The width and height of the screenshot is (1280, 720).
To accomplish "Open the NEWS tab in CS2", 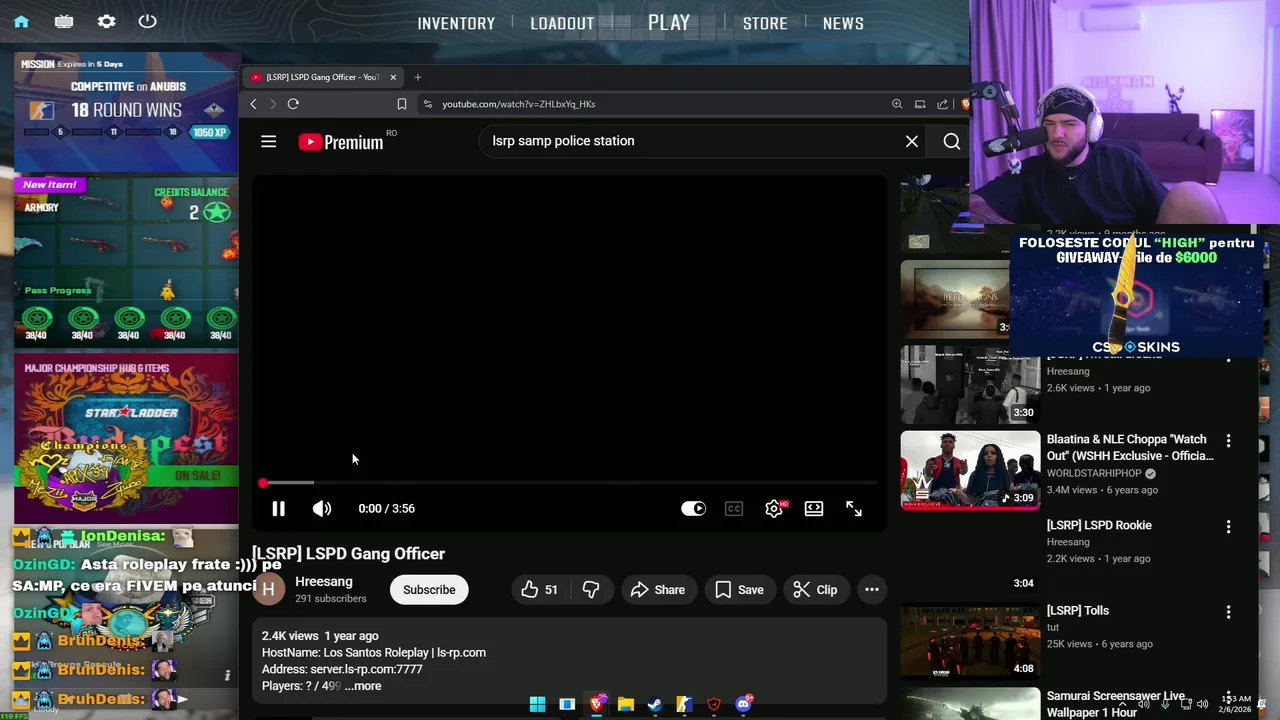I will 843,23.
